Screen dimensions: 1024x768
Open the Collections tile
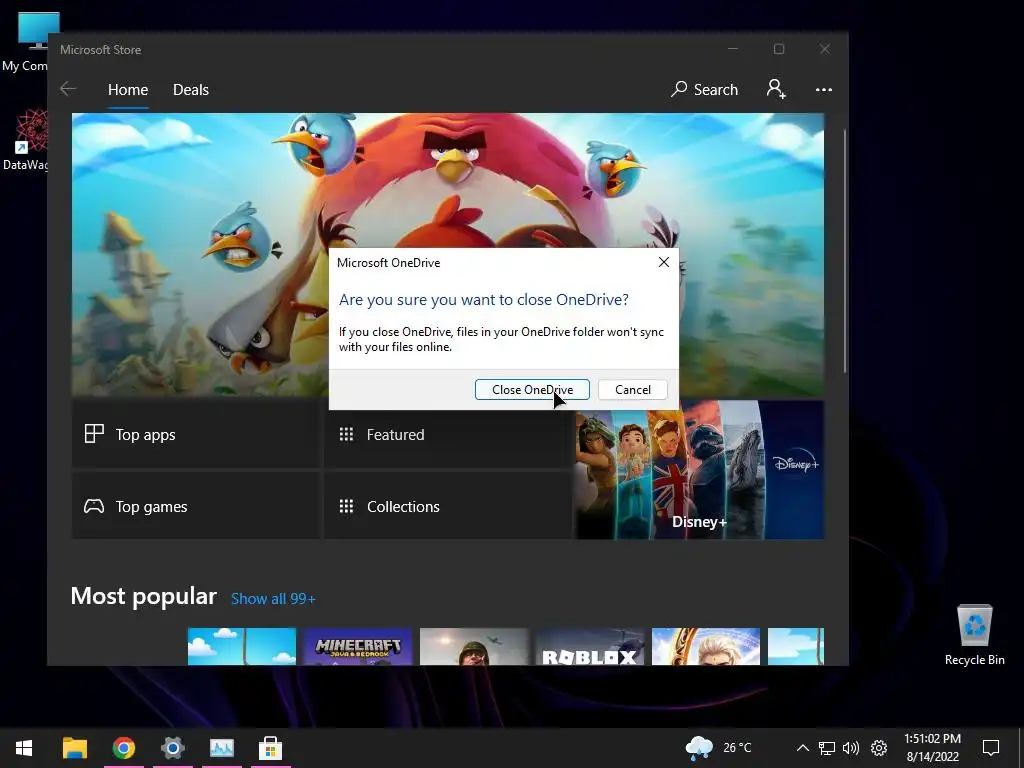click(x=448, y=506)
